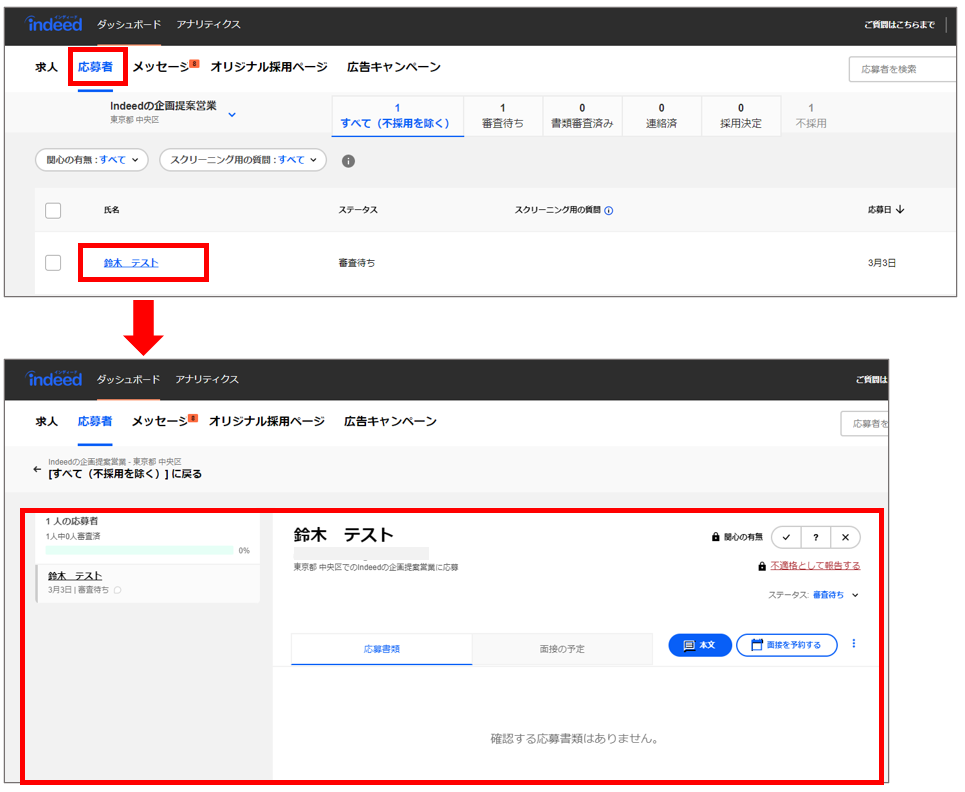Switch to 応募者 tab in upper screenshot
This screenshot has width=965, height=792.
pos(95,66)
